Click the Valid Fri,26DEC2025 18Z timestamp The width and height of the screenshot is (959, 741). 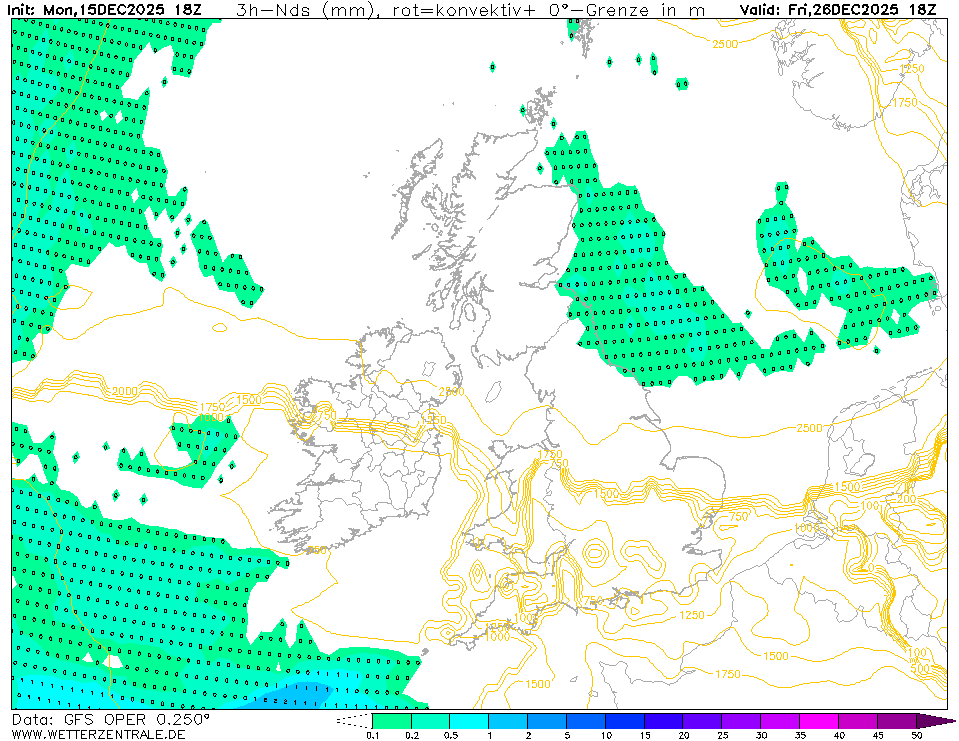point(838,10)
